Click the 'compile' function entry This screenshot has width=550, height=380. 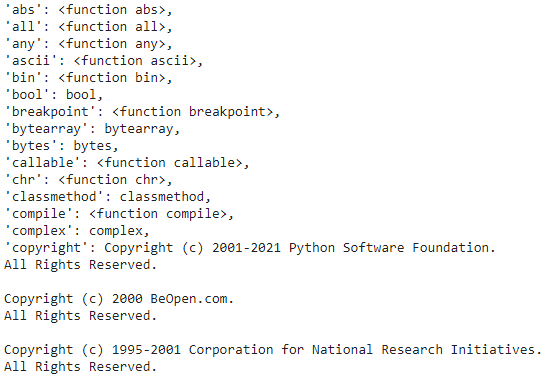[x=119, y=214]
